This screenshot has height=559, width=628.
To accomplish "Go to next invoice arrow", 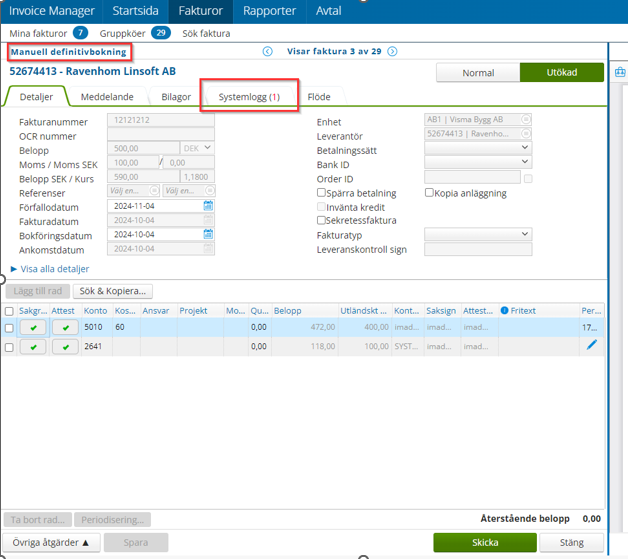I will (x=392, y=51).
